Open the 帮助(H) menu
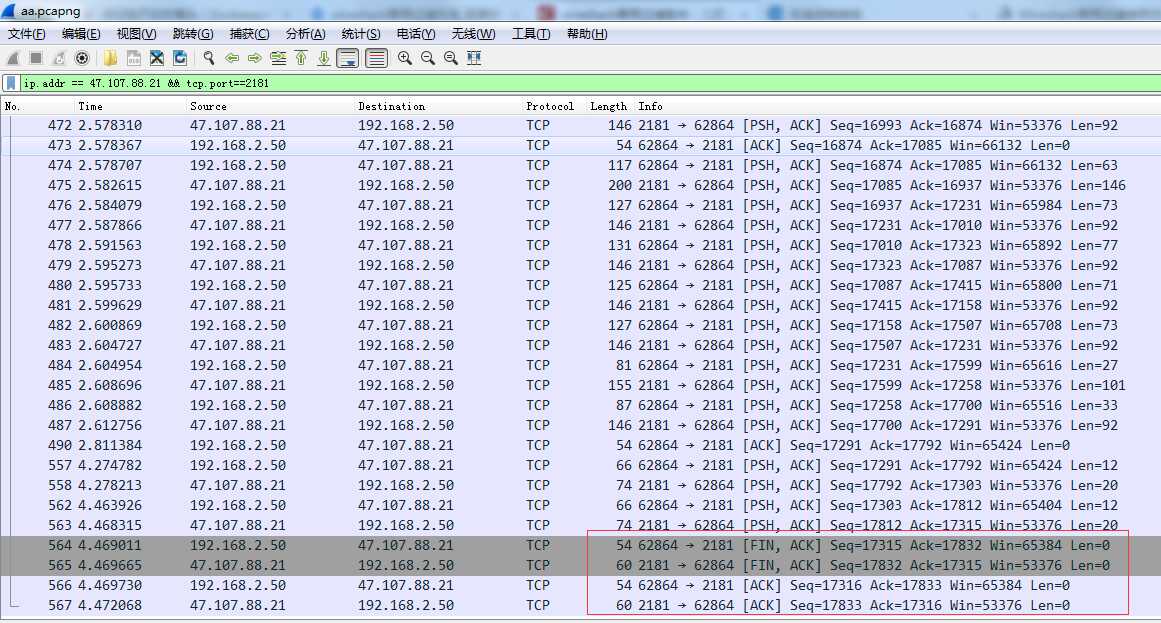 click(x=586, y=34)
